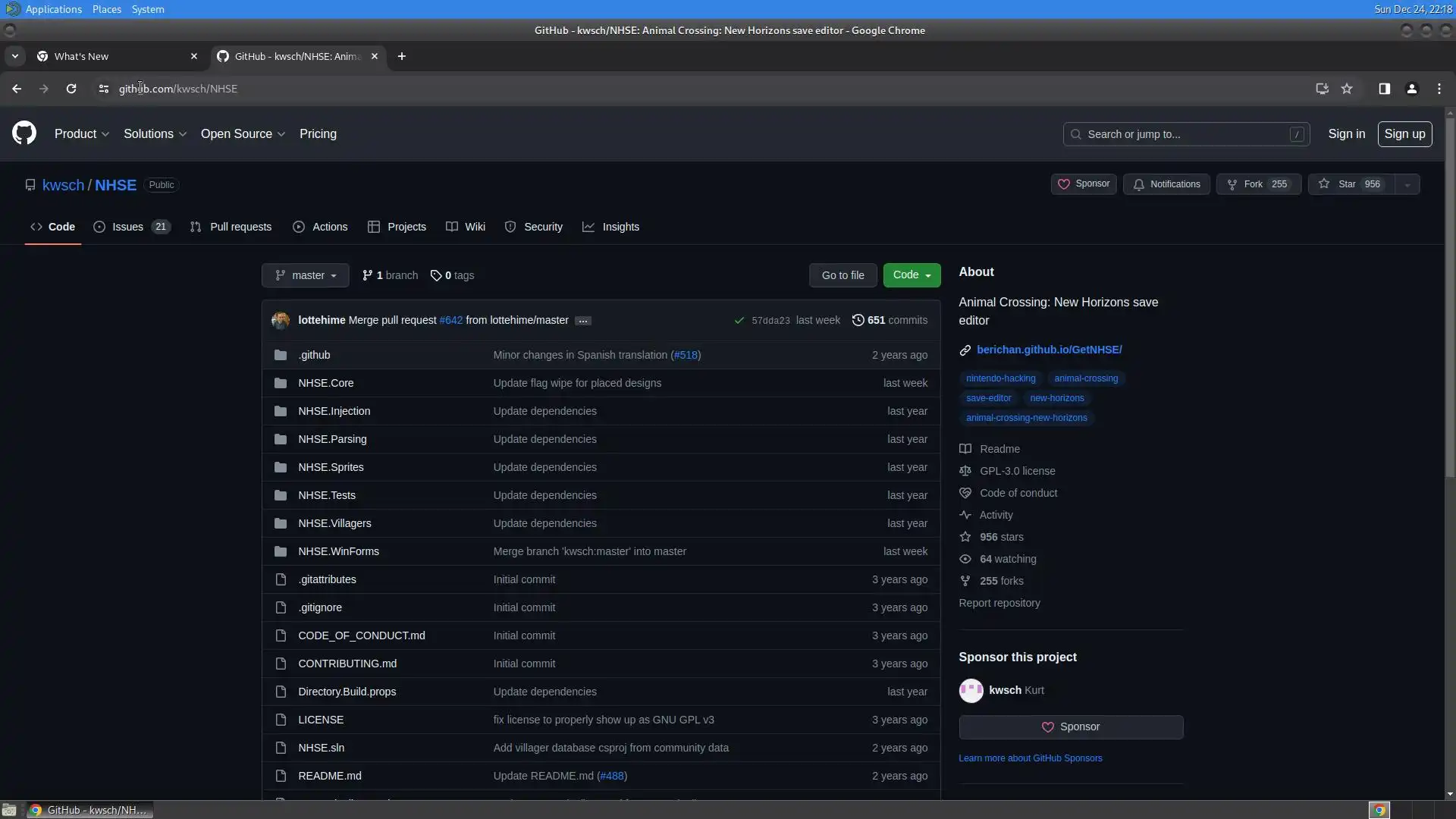Open Chrome three-dot menu
This screenshot has height=819, width=1456.
point(1439,89)
